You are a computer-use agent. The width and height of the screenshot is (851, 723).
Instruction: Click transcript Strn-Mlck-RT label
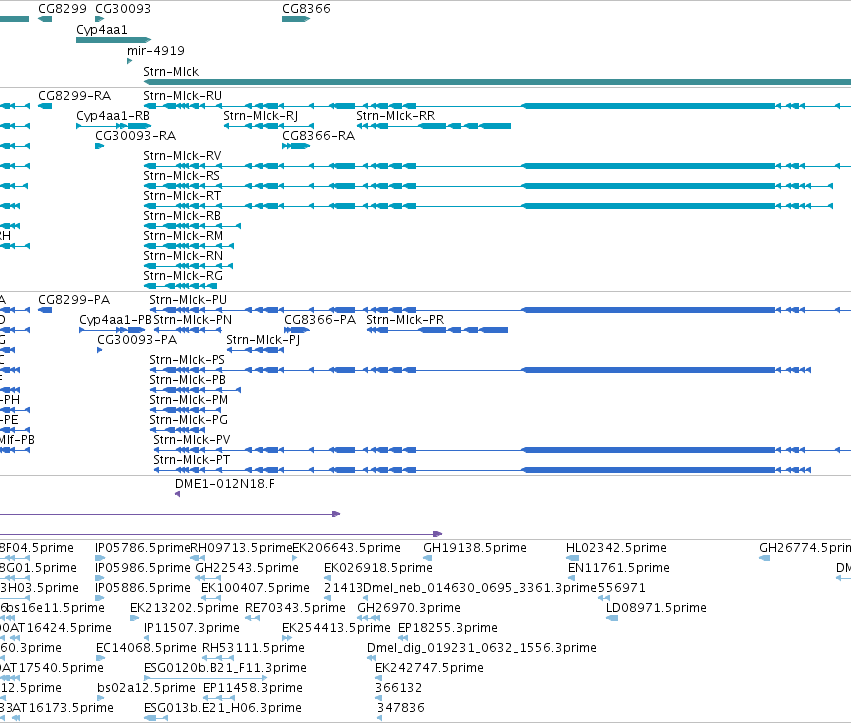[x=182, y=196]
